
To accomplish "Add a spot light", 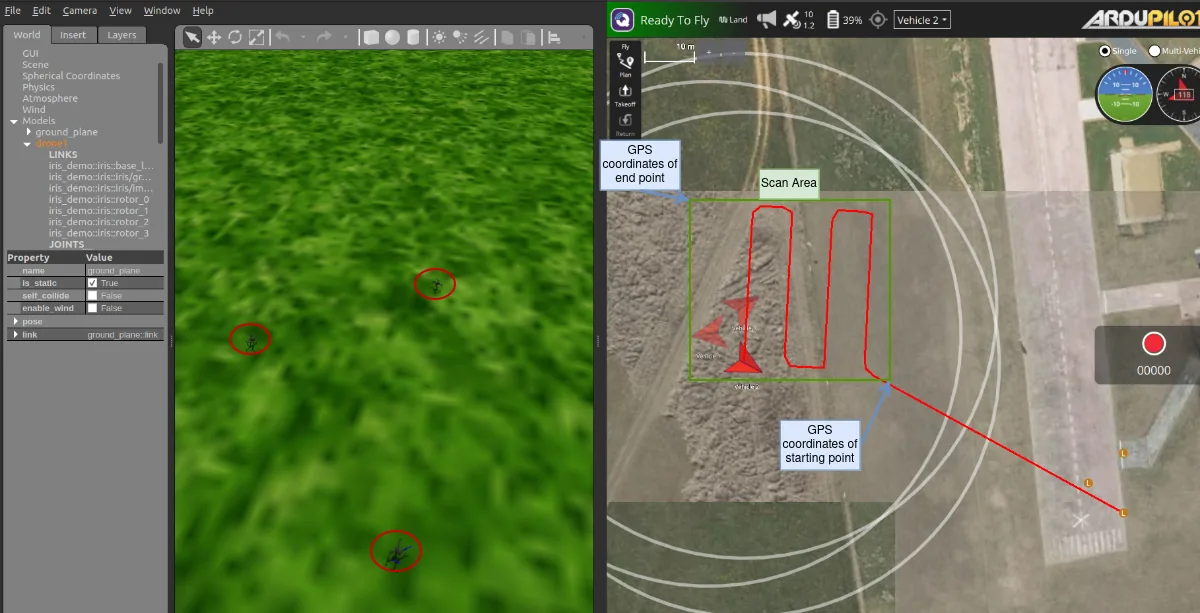I will point(460,37).
